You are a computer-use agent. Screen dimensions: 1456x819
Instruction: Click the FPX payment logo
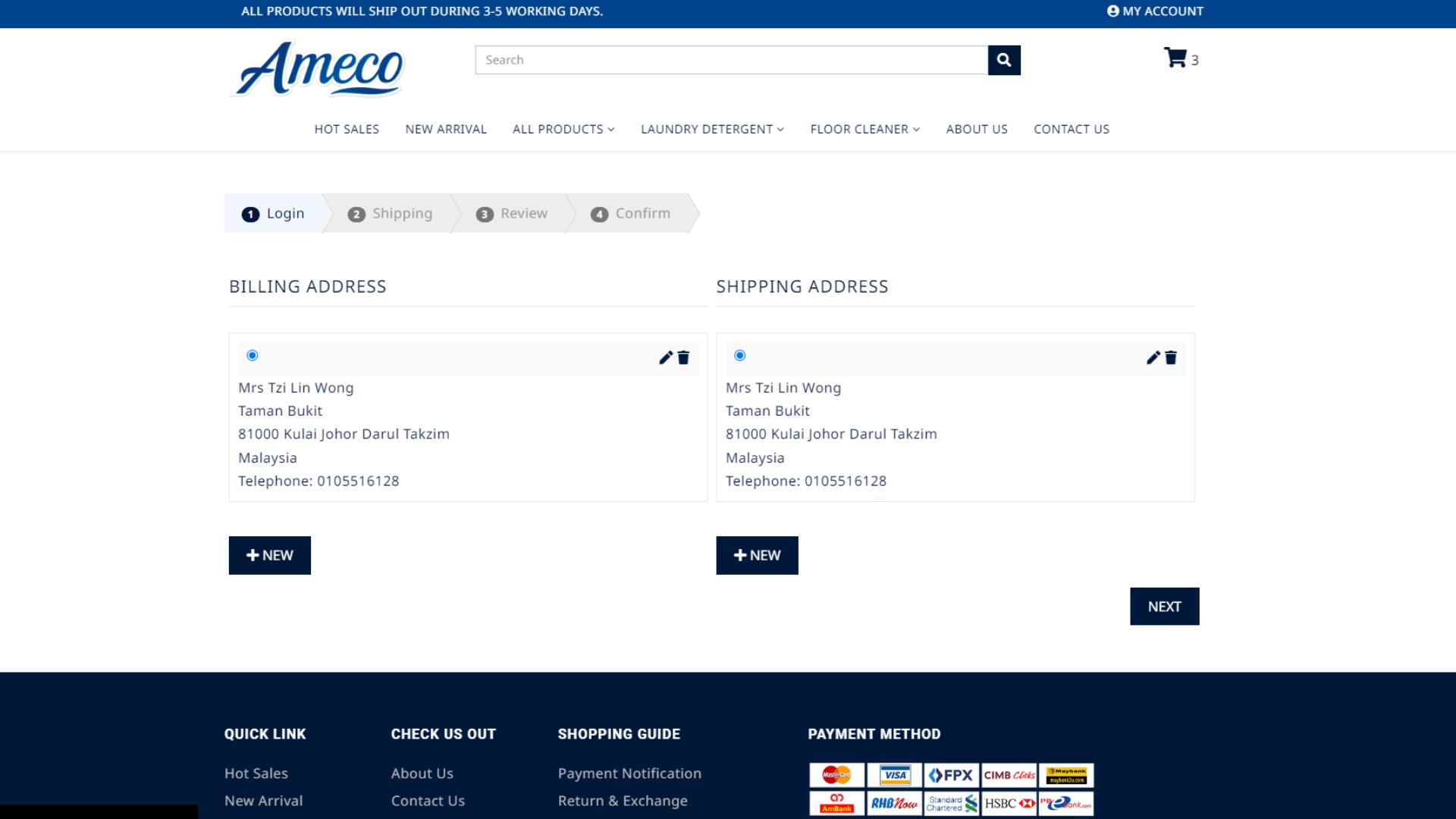(951, 775)
